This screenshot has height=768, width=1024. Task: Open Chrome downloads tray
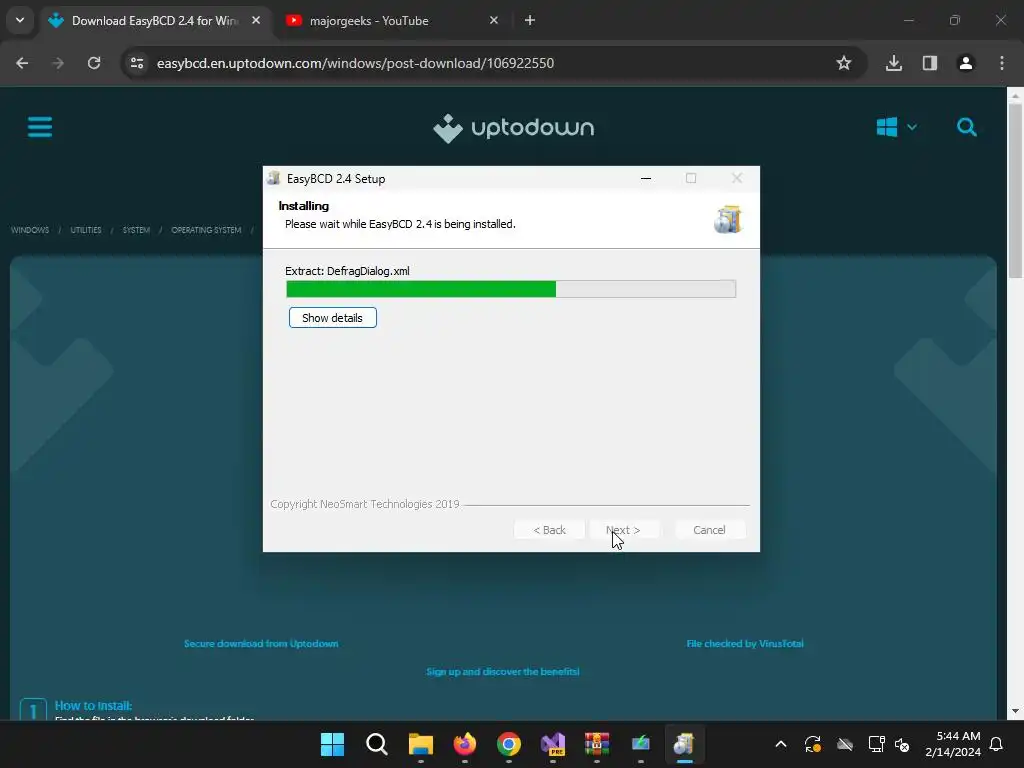(x=893, y=63)
